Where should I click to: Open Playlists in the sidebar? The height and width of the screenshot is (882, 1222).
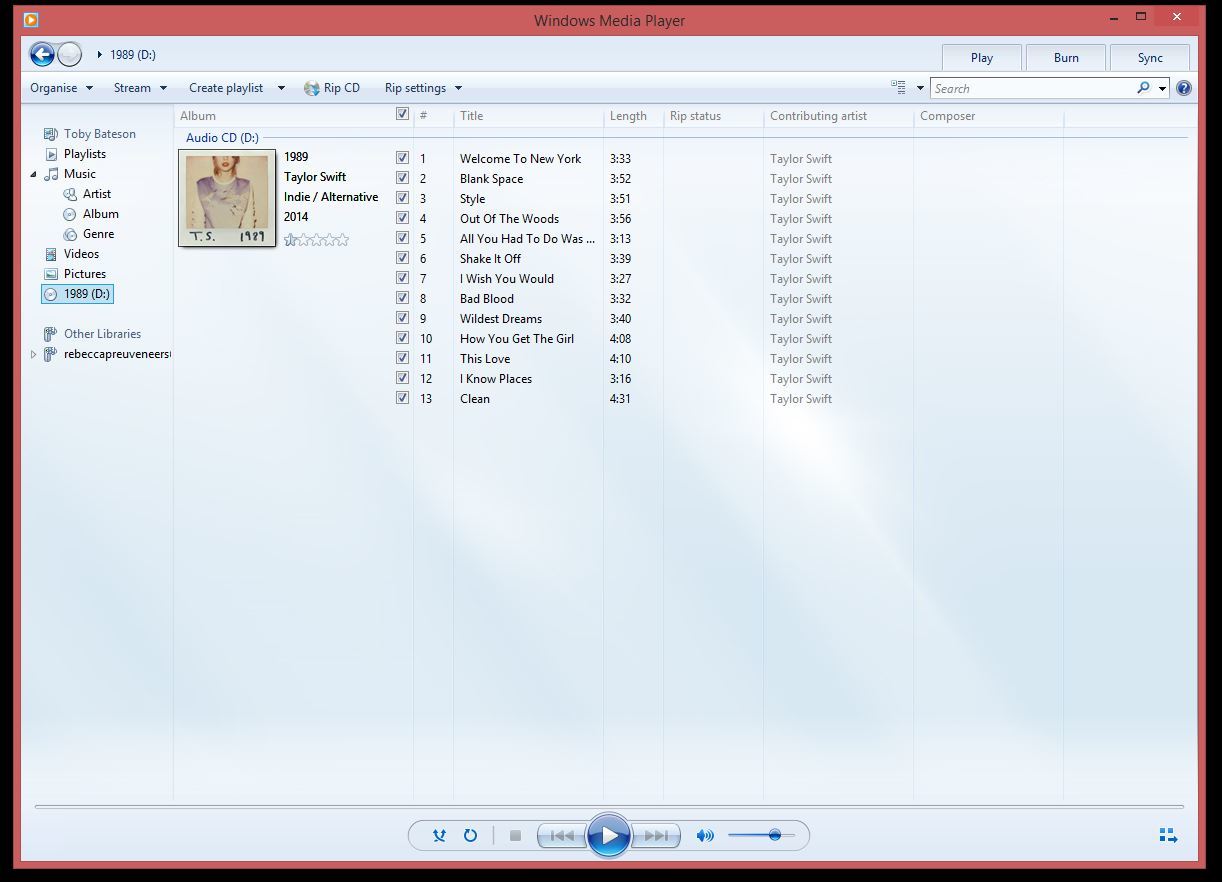click(85, 154)
